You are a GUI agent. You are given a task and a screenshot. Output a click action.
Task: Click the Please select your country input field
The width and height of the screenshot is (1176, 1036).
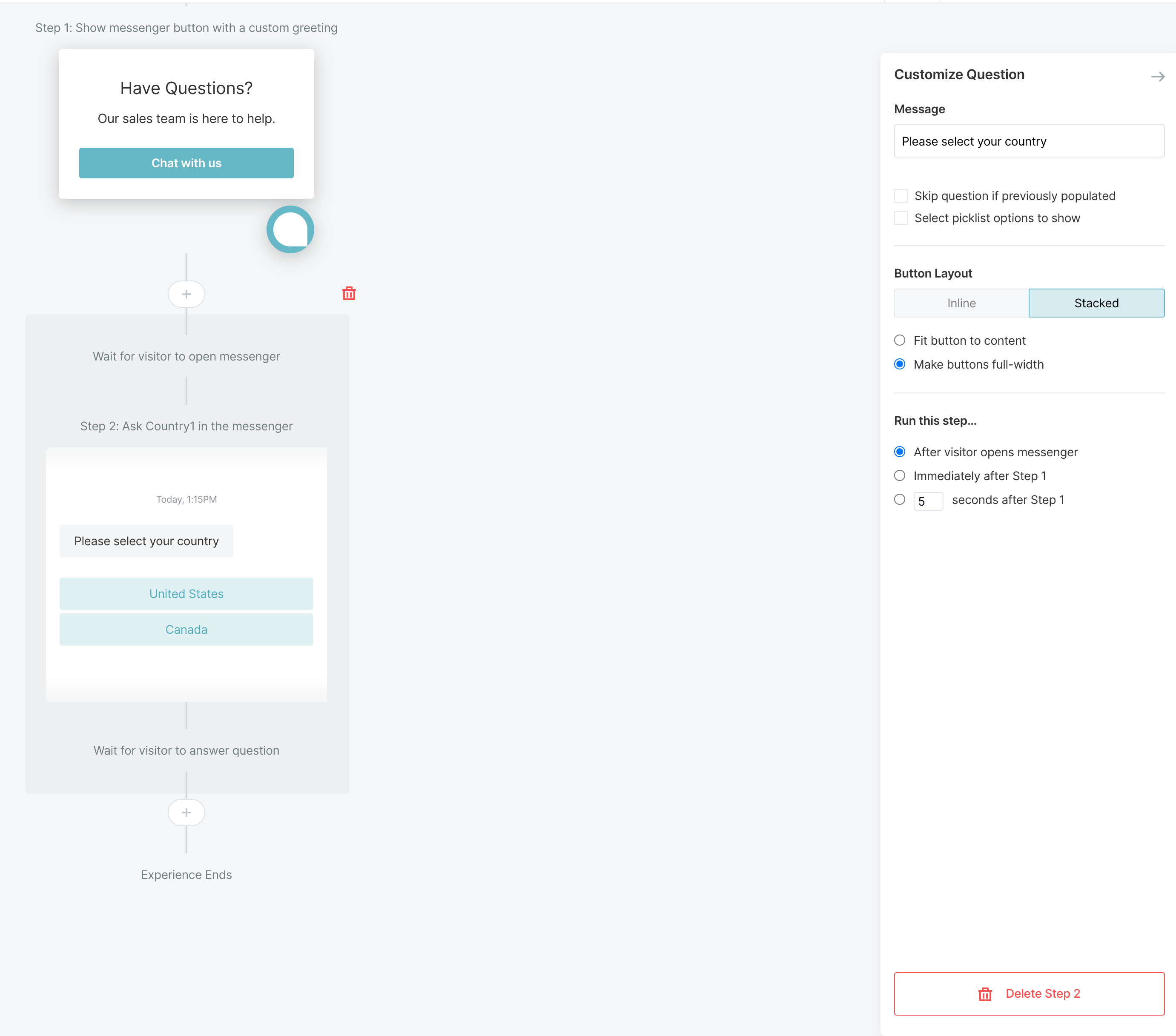coord(1028,141)
